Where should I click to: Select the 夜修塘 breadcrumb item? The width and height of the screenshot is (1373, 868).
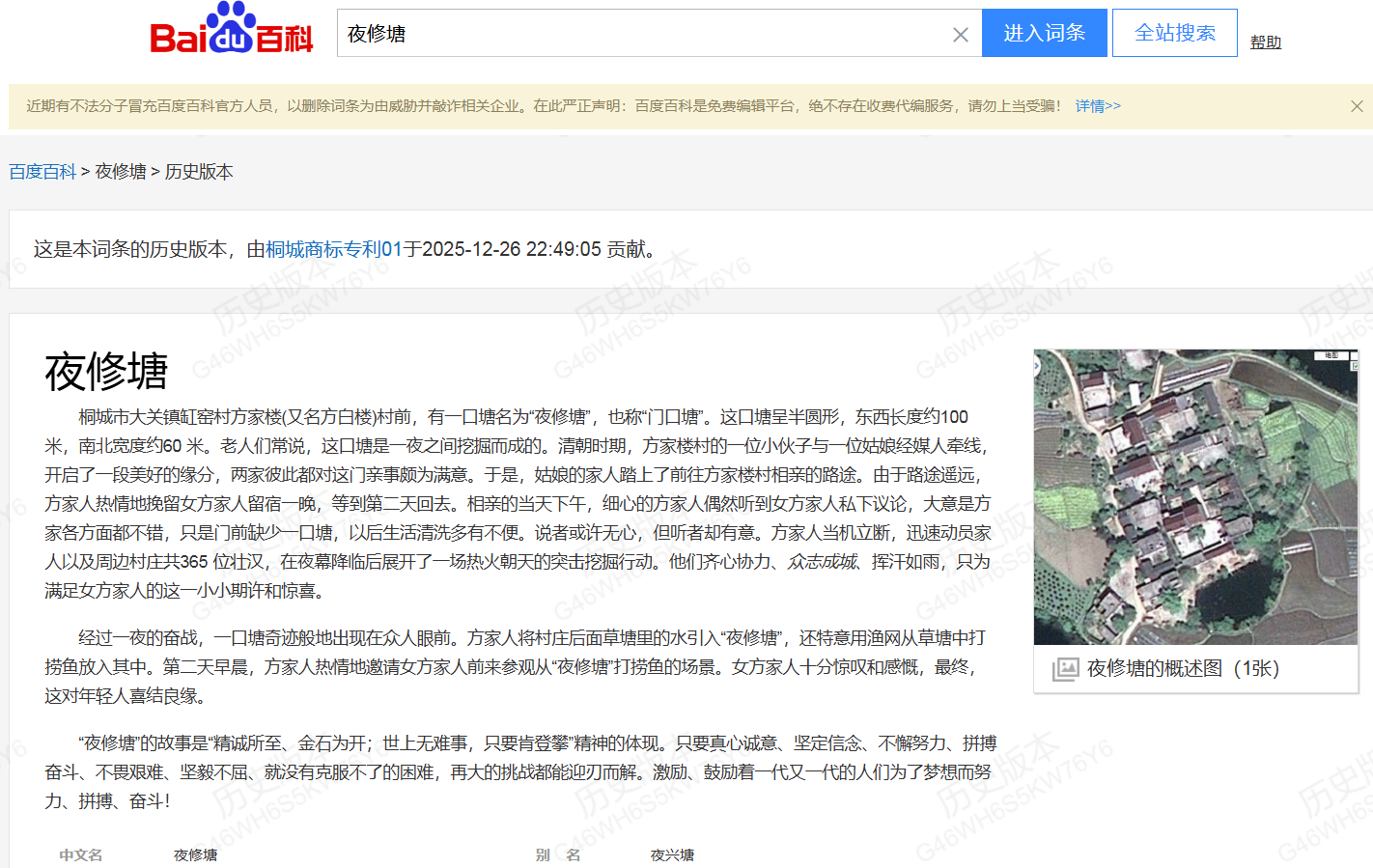(x=121, y=172)
